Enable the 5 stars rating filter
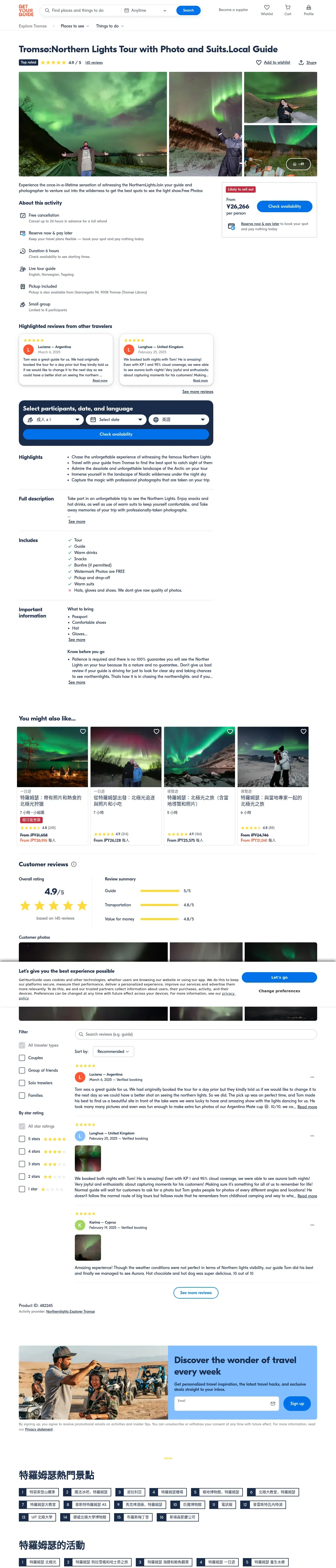The height and width of the screenshot is (1568, 336). (22, 1139)
